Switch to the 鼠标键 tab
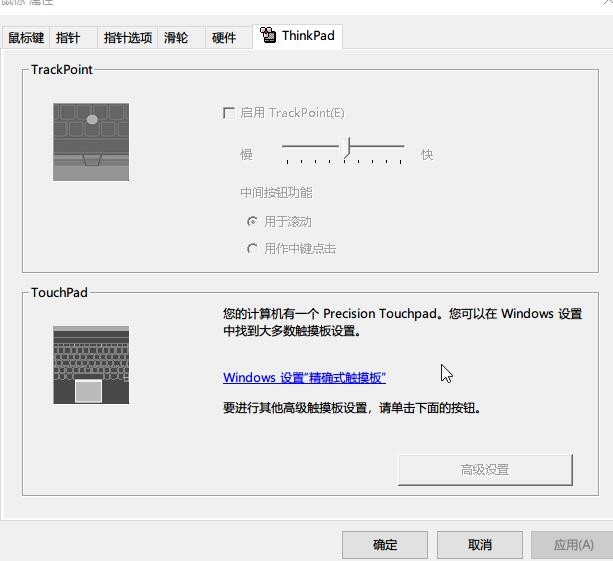The image size is (613, 561). pos(26,38)
